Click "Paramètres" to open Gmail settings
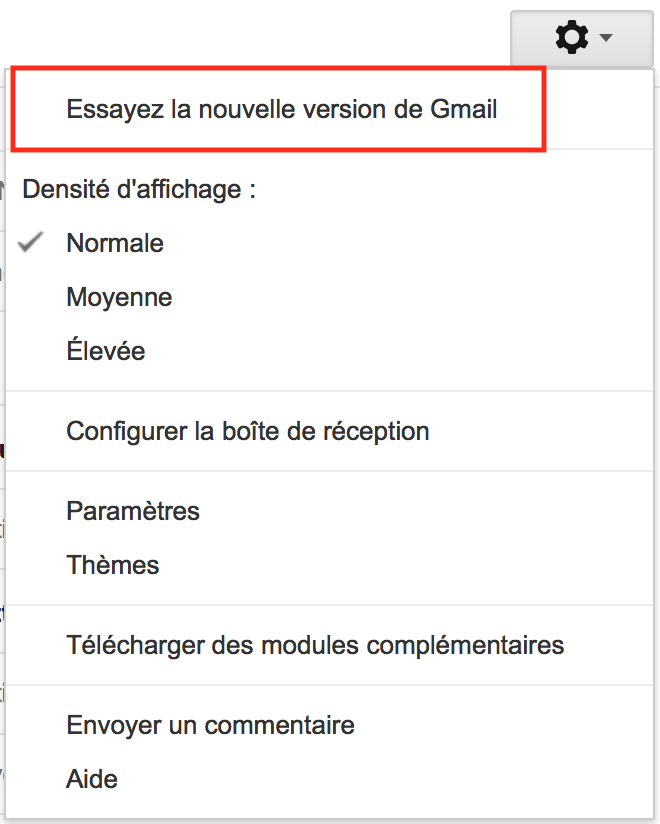Image resolution: width=660 pixels, height=824 pixels. (133, 511)
